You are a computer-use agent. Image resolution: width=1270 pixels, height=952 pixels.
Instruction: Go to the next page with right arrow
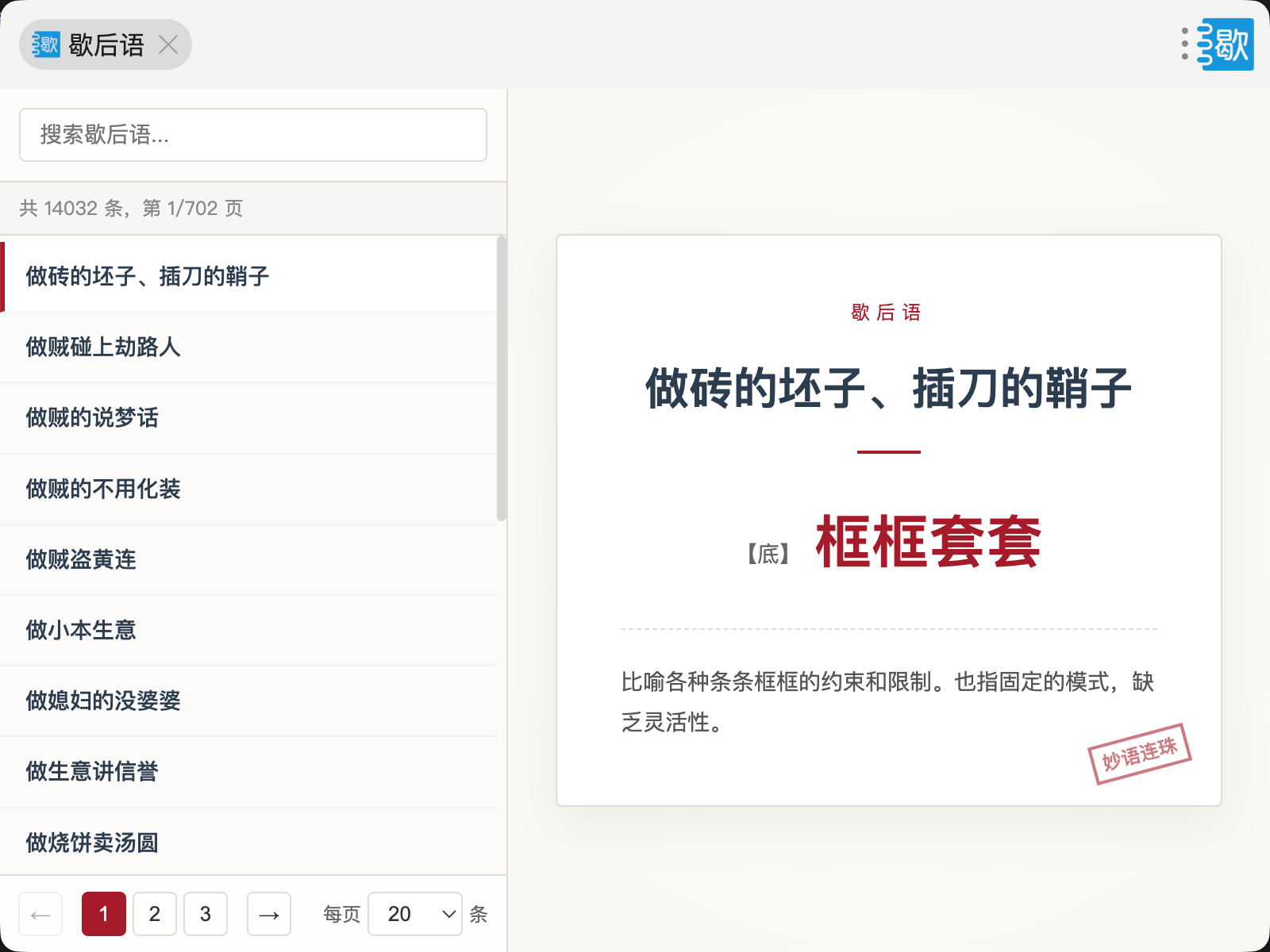point(269,914)
